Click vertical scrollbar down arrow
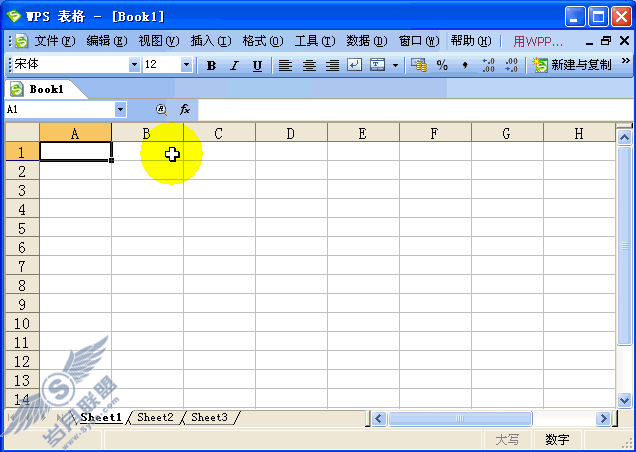The width and height of the screenshot is (636, 452). 624,400
